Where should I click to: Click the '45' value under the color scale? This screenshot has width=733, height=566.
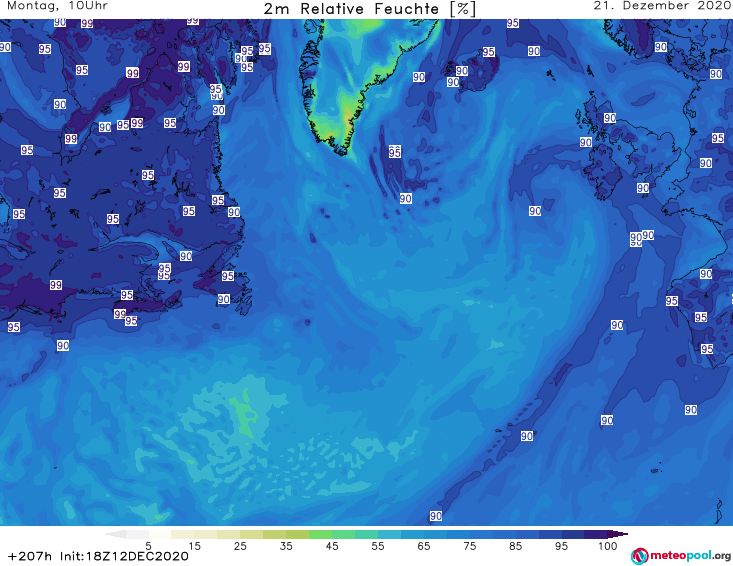(332, 546)
